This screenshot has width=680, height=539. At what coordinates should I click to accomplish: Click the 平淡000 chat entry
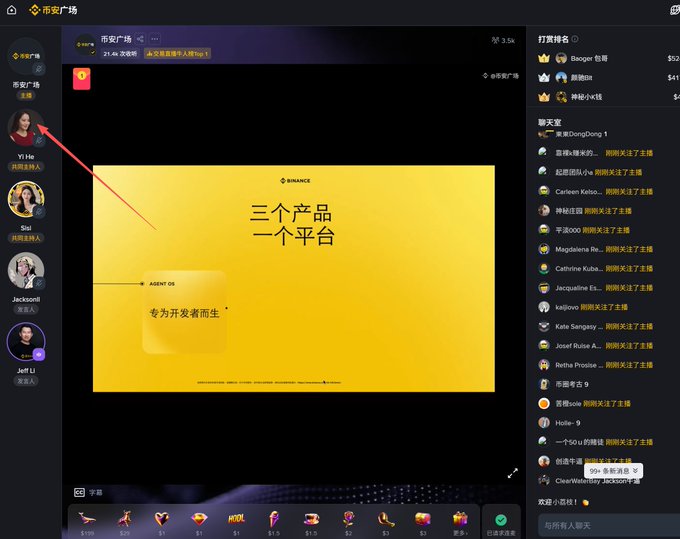(584, 230)
